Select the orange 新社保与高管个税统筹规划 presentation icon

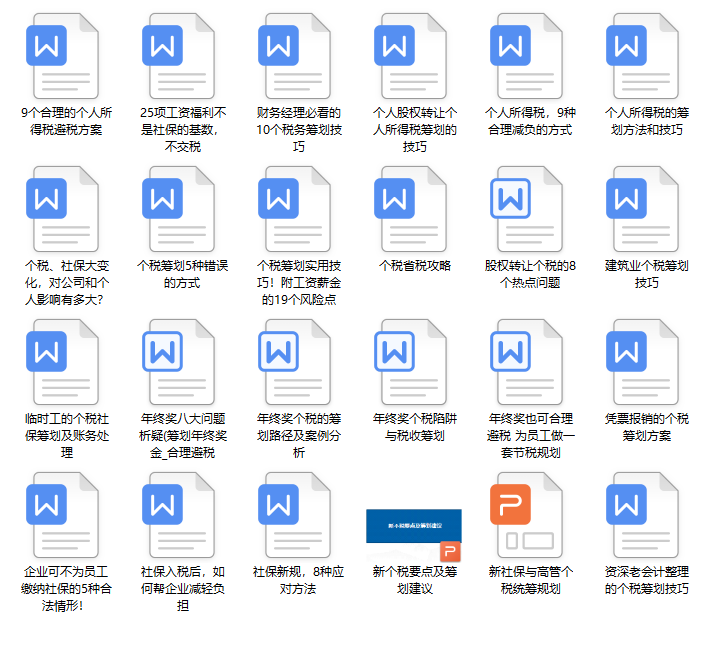(527, 515)
